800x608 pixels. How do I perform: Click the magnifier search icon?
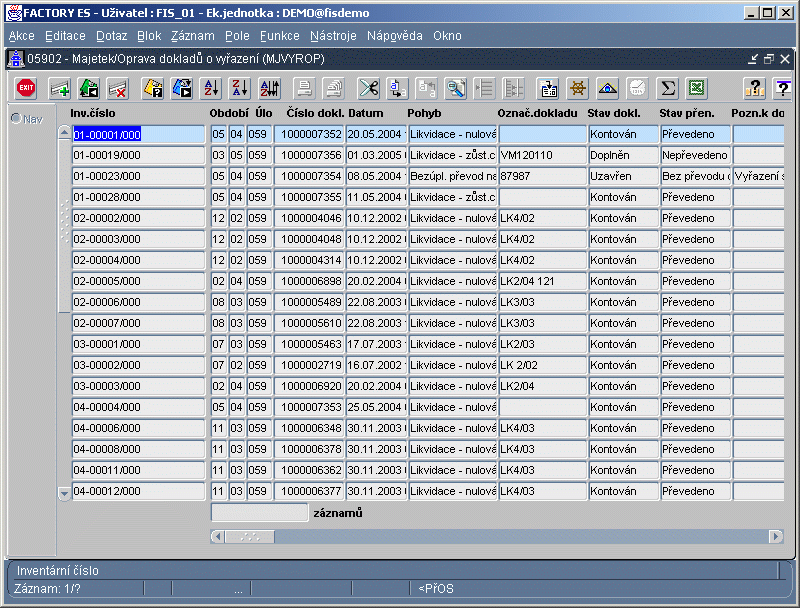coord(456,88)
